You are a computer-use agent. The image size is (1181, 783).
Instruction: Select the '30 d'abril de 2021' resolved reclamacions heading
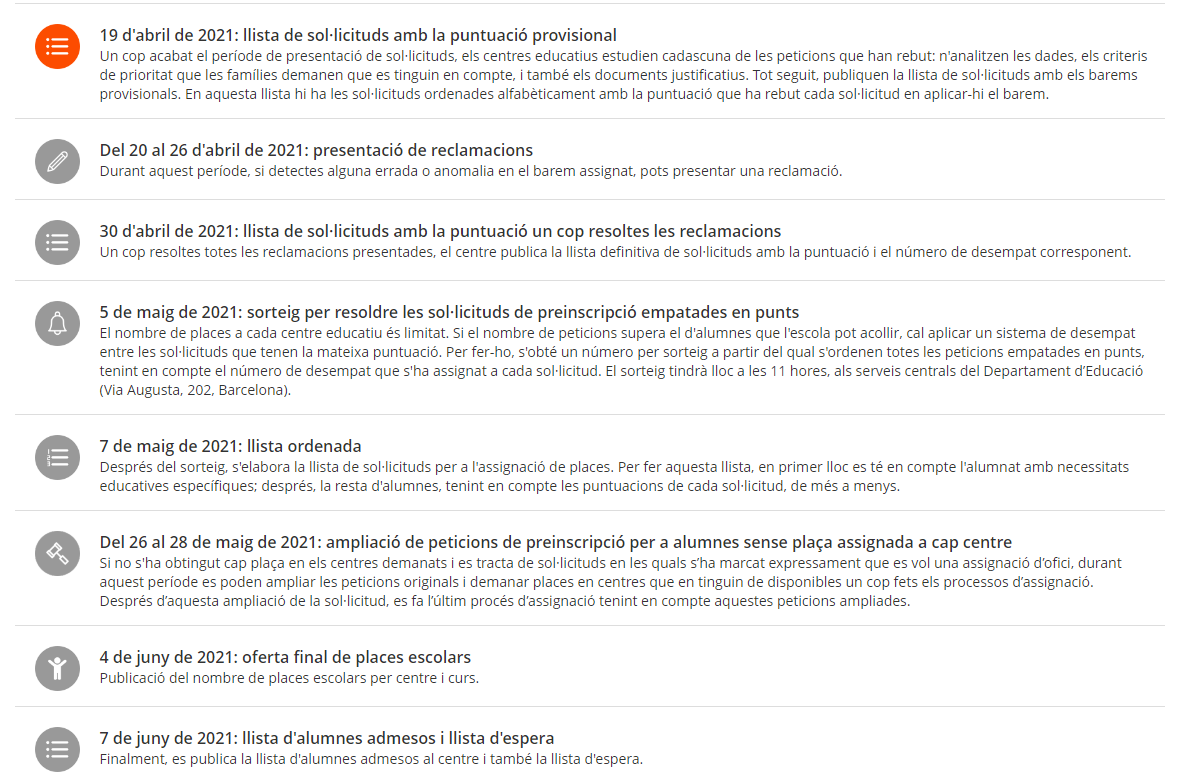[x=440, y=232]
